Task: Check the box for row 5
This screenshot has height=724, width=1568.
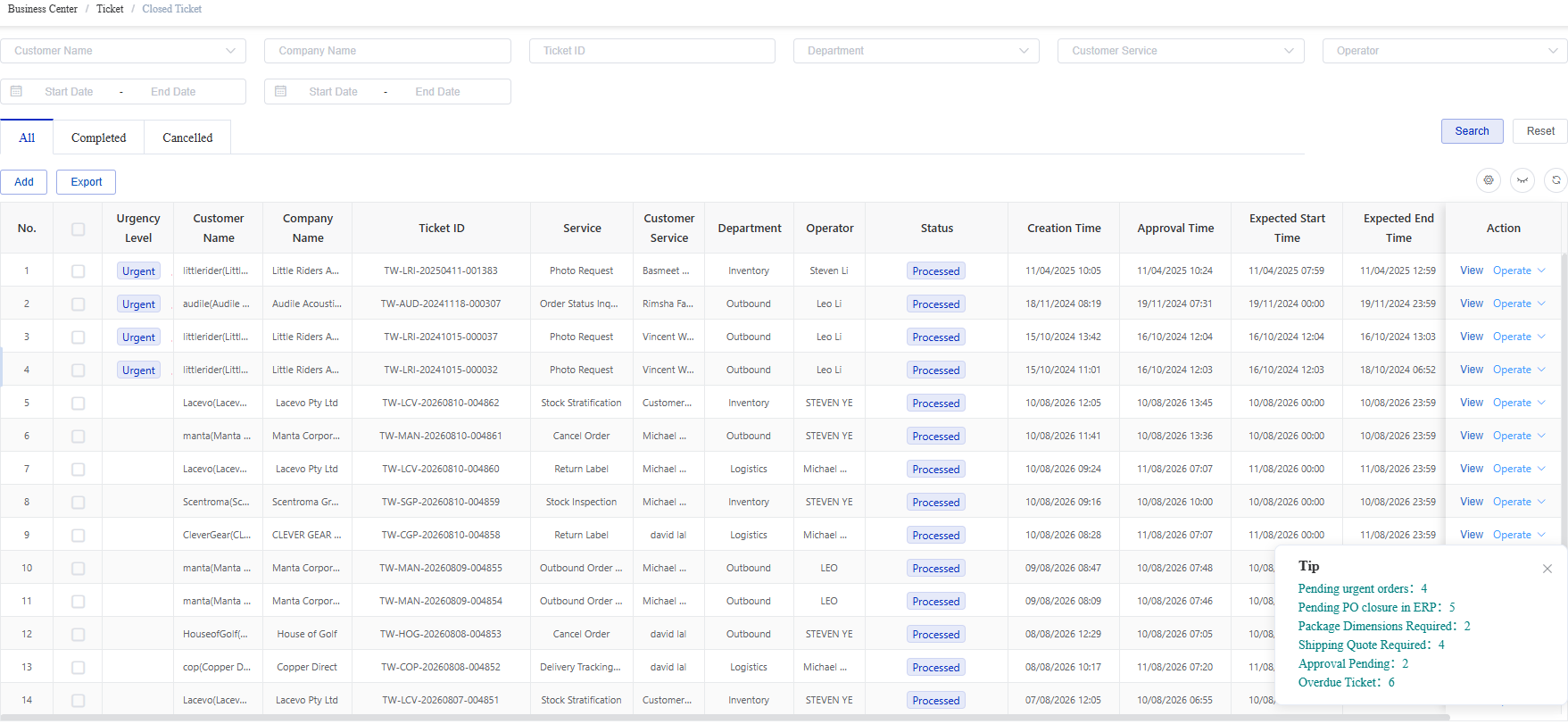Action: (79, 404)
